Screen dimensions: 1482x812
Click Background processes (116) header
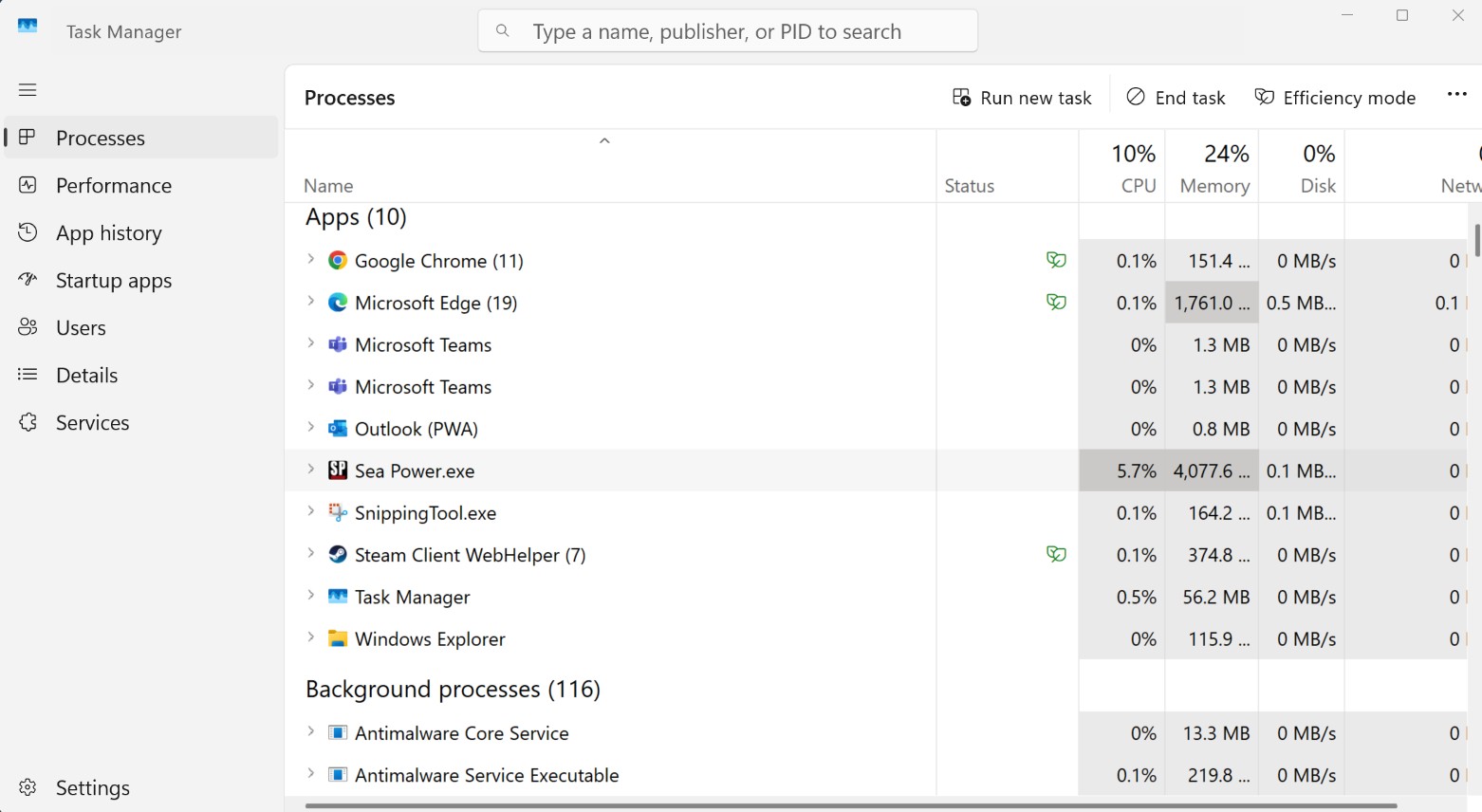[x=453, y=689]
